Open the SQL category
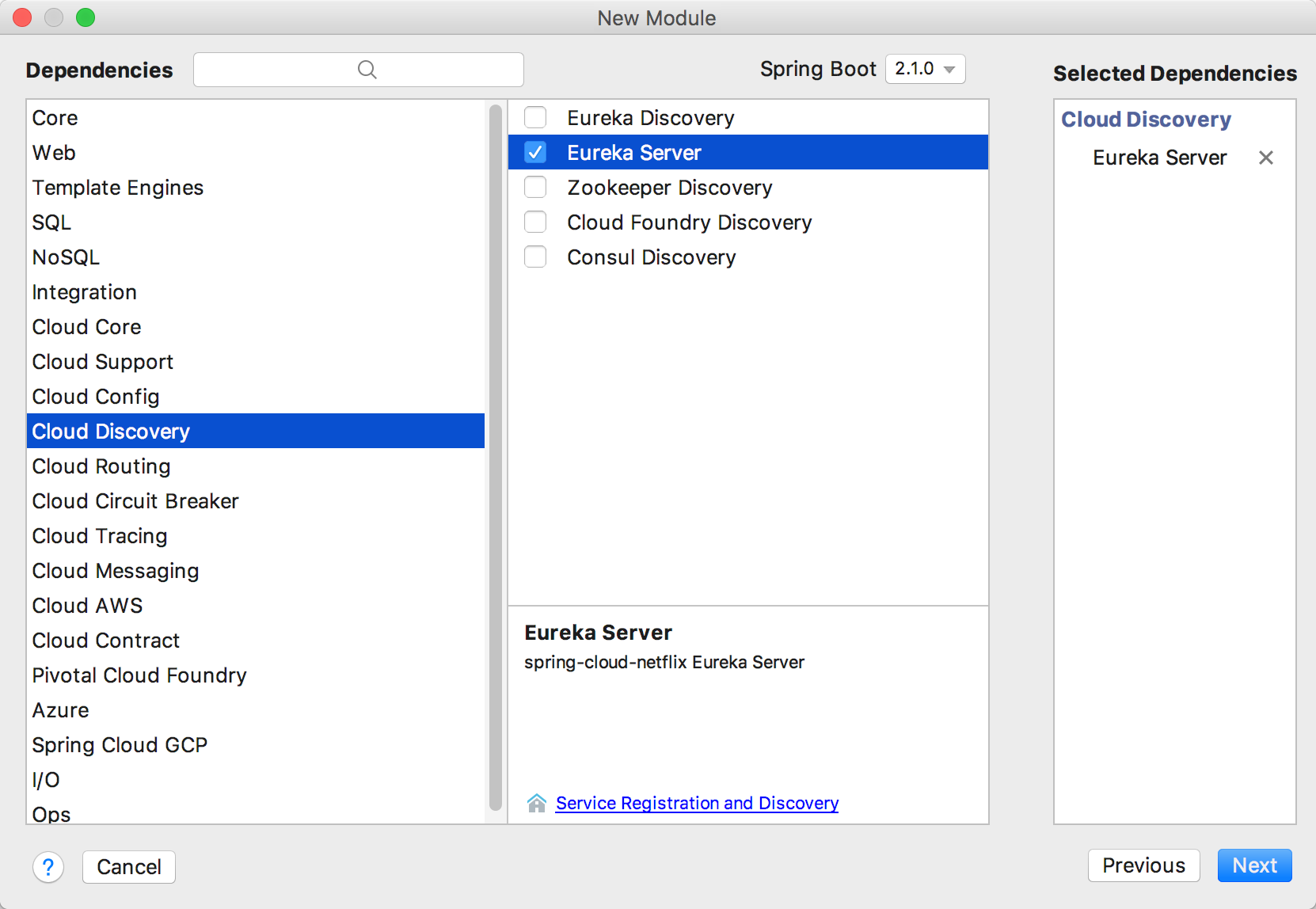Image resolution: width=1316 pixels, height=909 pixels. [x=256, y=222]
